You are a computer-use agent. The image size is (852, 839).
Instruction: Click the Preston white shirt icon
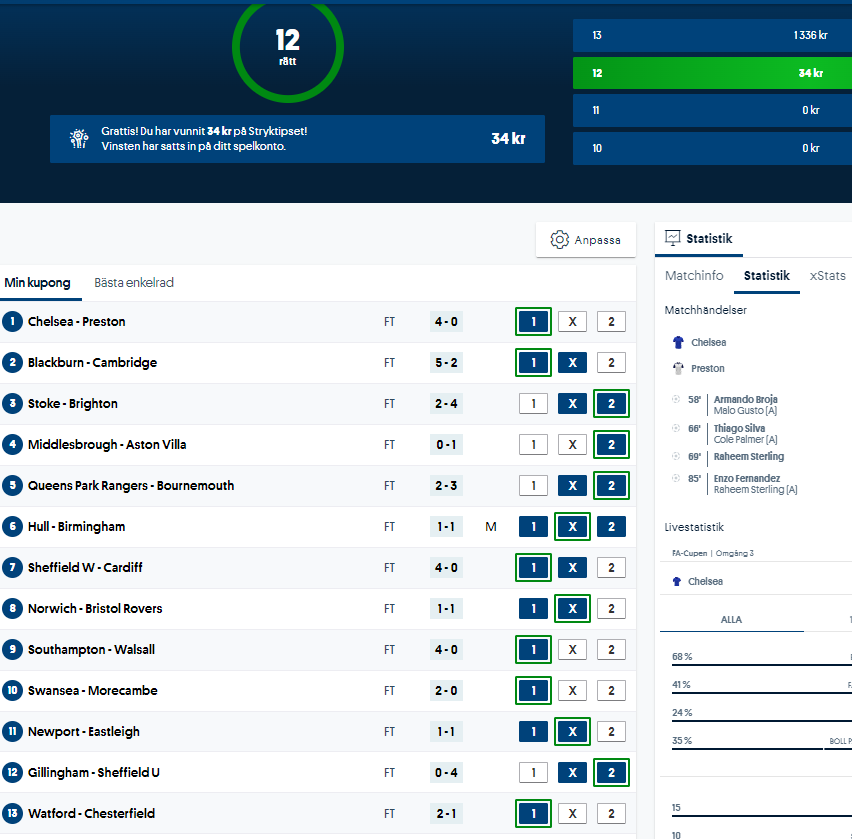(x=678, y=368)
